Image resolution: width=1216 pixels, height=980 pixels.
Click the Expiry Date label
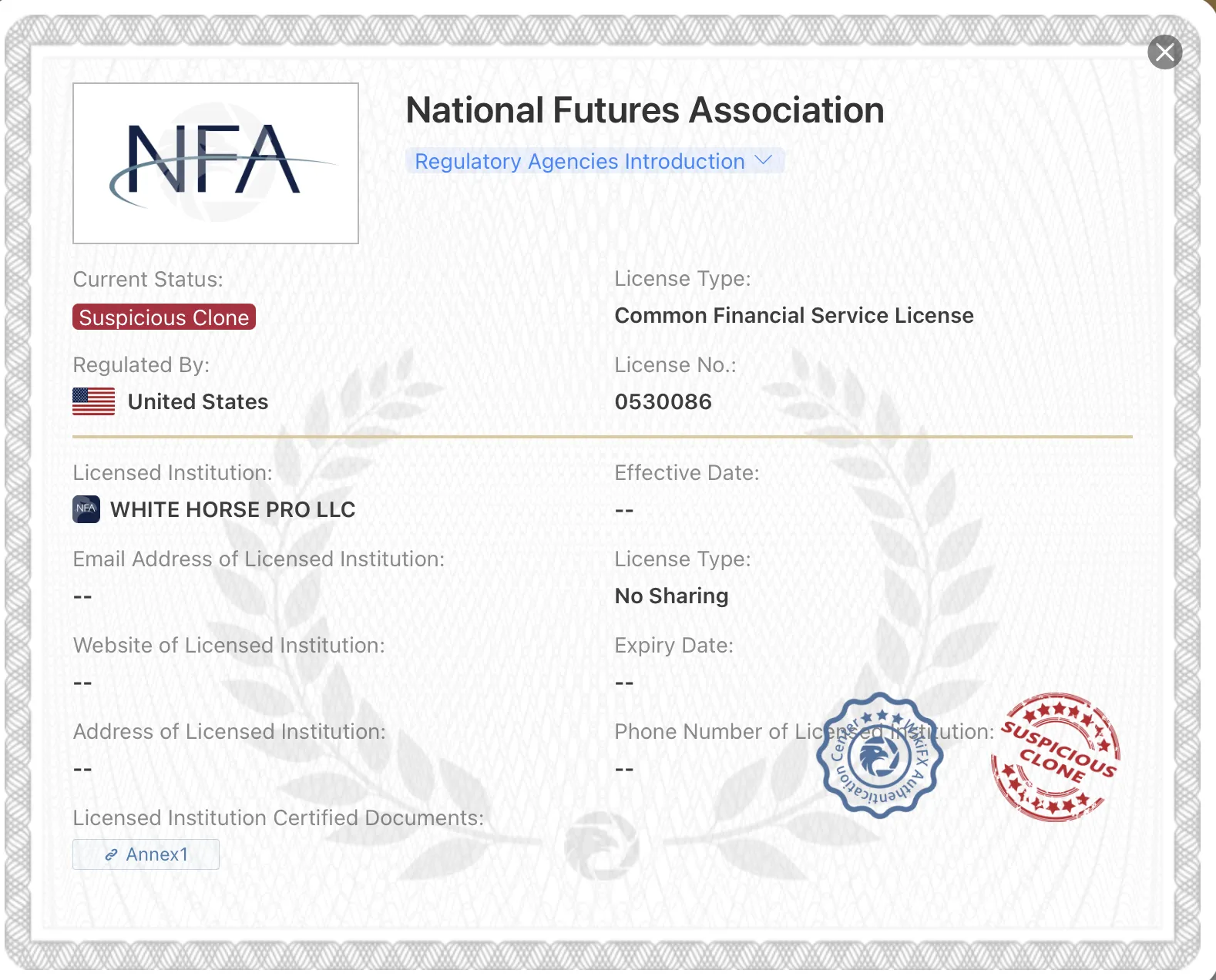point(674,646)
